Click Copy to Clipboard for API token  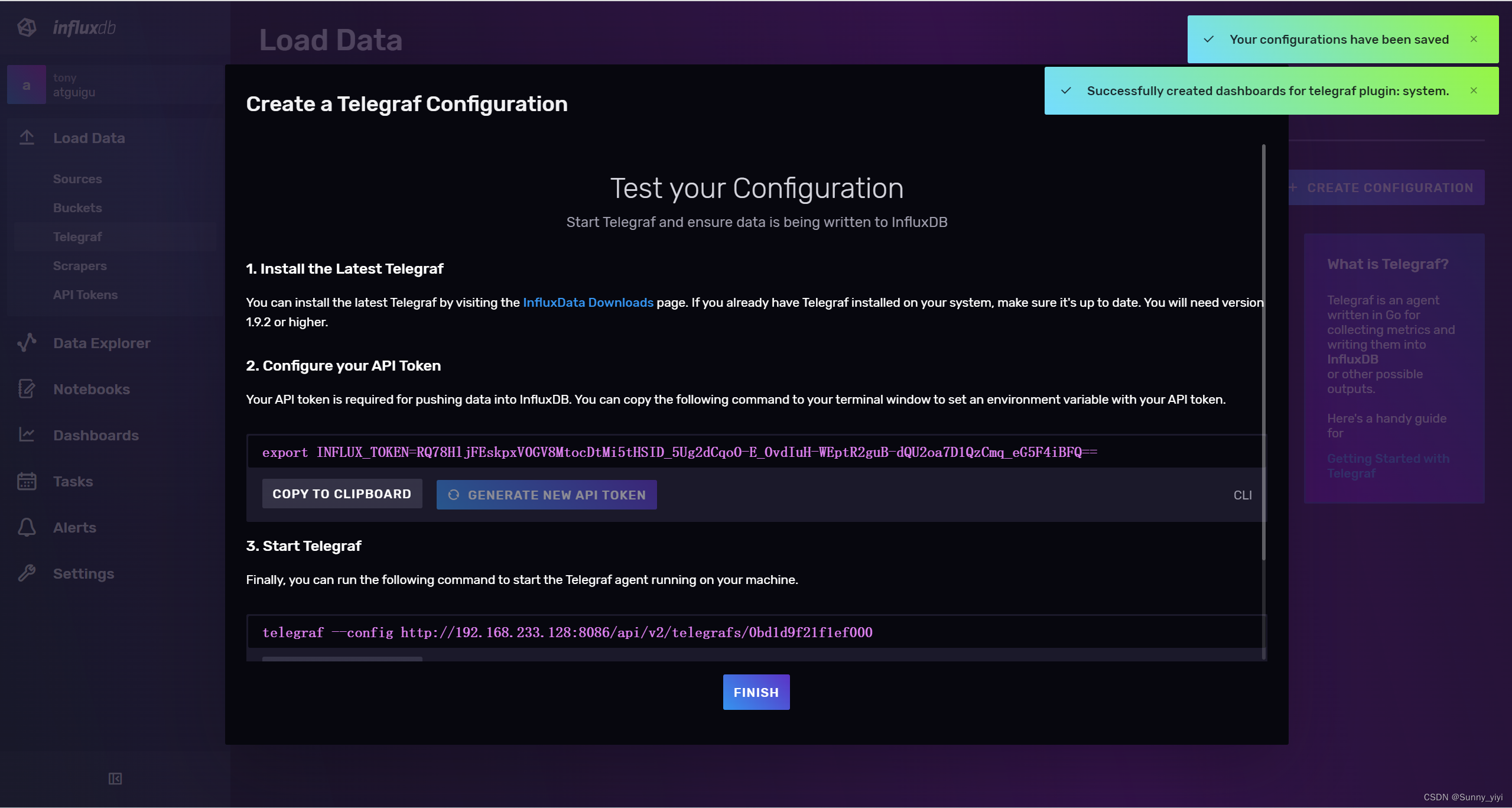pos(342,494)
